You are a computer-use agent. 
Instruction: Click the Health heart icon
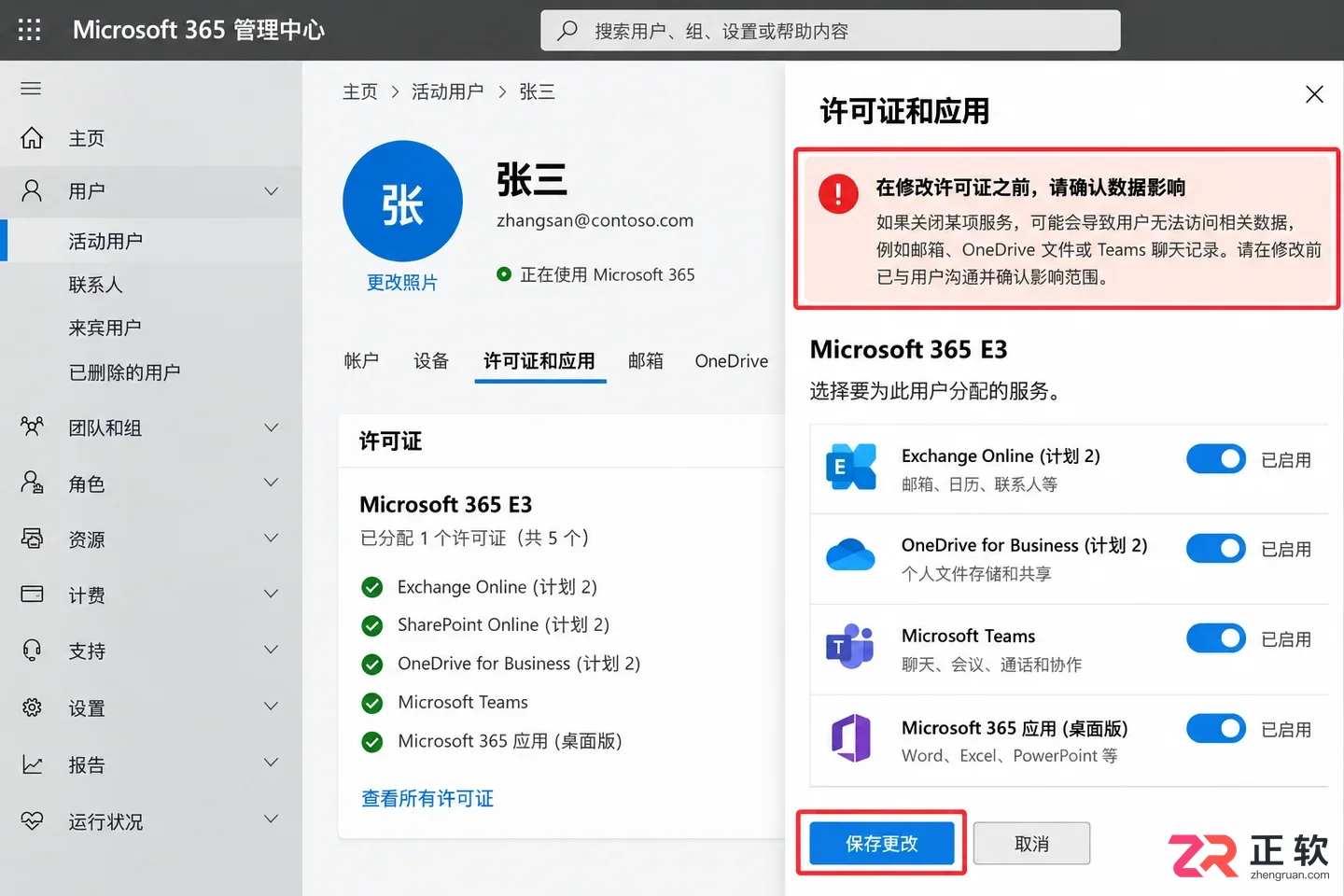tap(32, 821)
